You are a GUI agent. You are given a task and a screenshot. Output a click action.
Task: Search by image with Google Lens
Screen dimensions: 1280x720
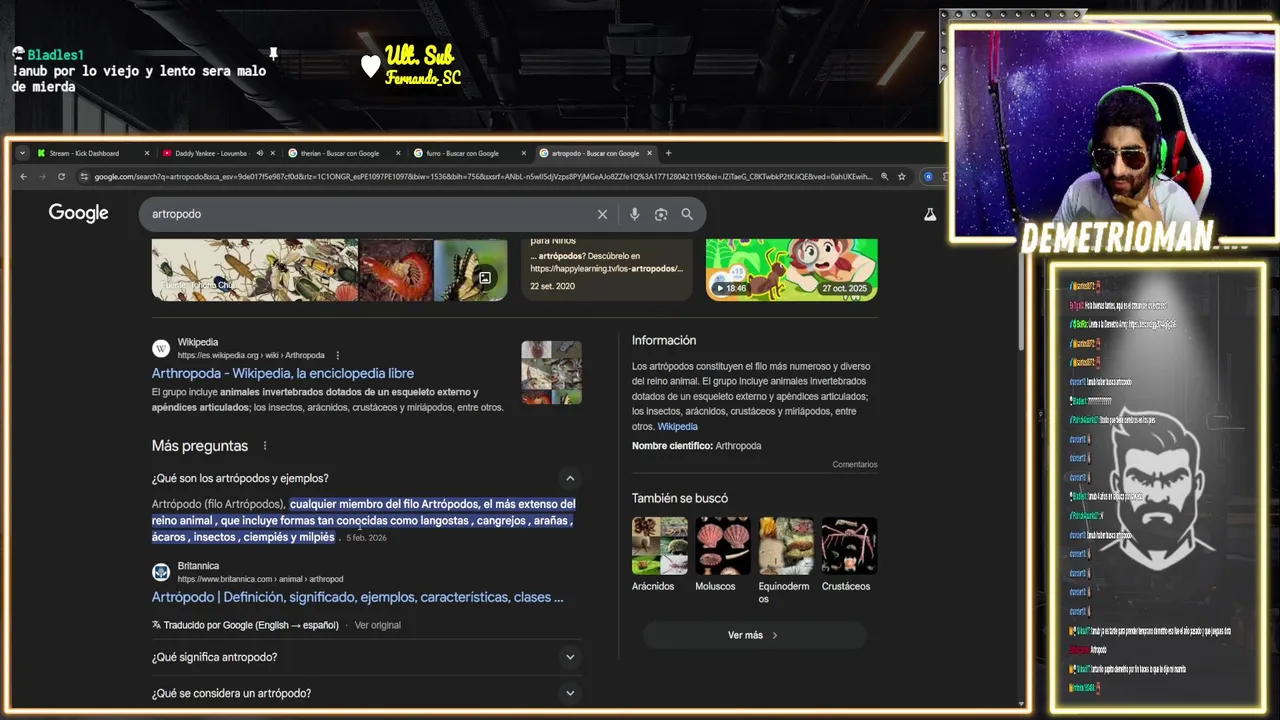(661, 214)
